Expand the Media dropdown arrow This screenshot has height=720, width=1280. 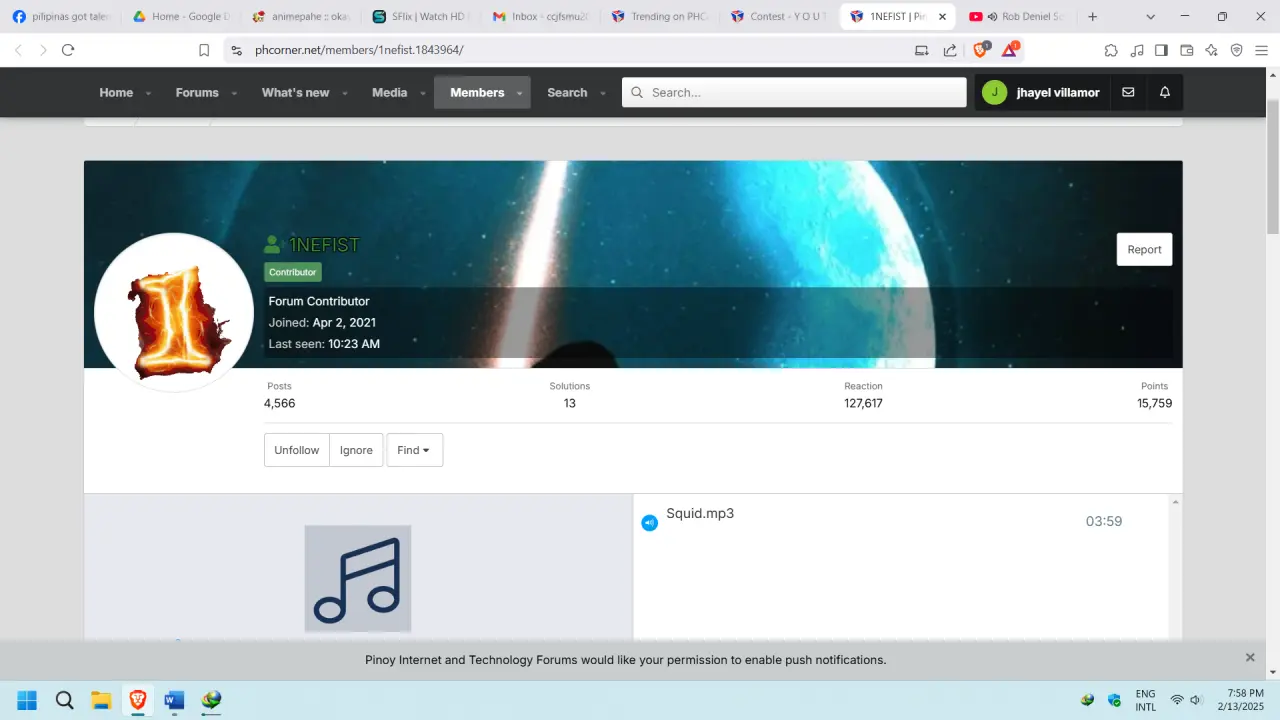pos(422,93)
